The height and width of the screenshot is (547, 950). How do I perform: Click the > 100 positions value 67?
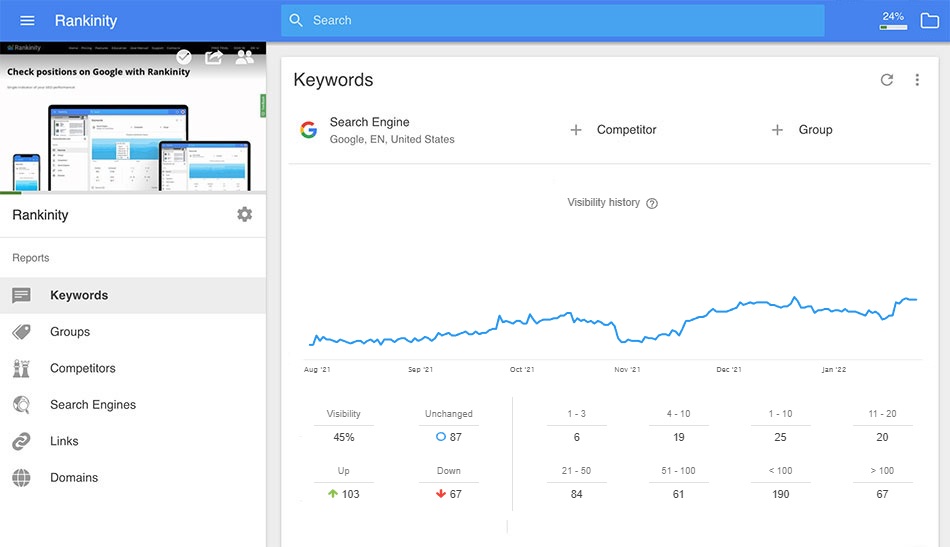pyautogui.click(x=882, y=494)
